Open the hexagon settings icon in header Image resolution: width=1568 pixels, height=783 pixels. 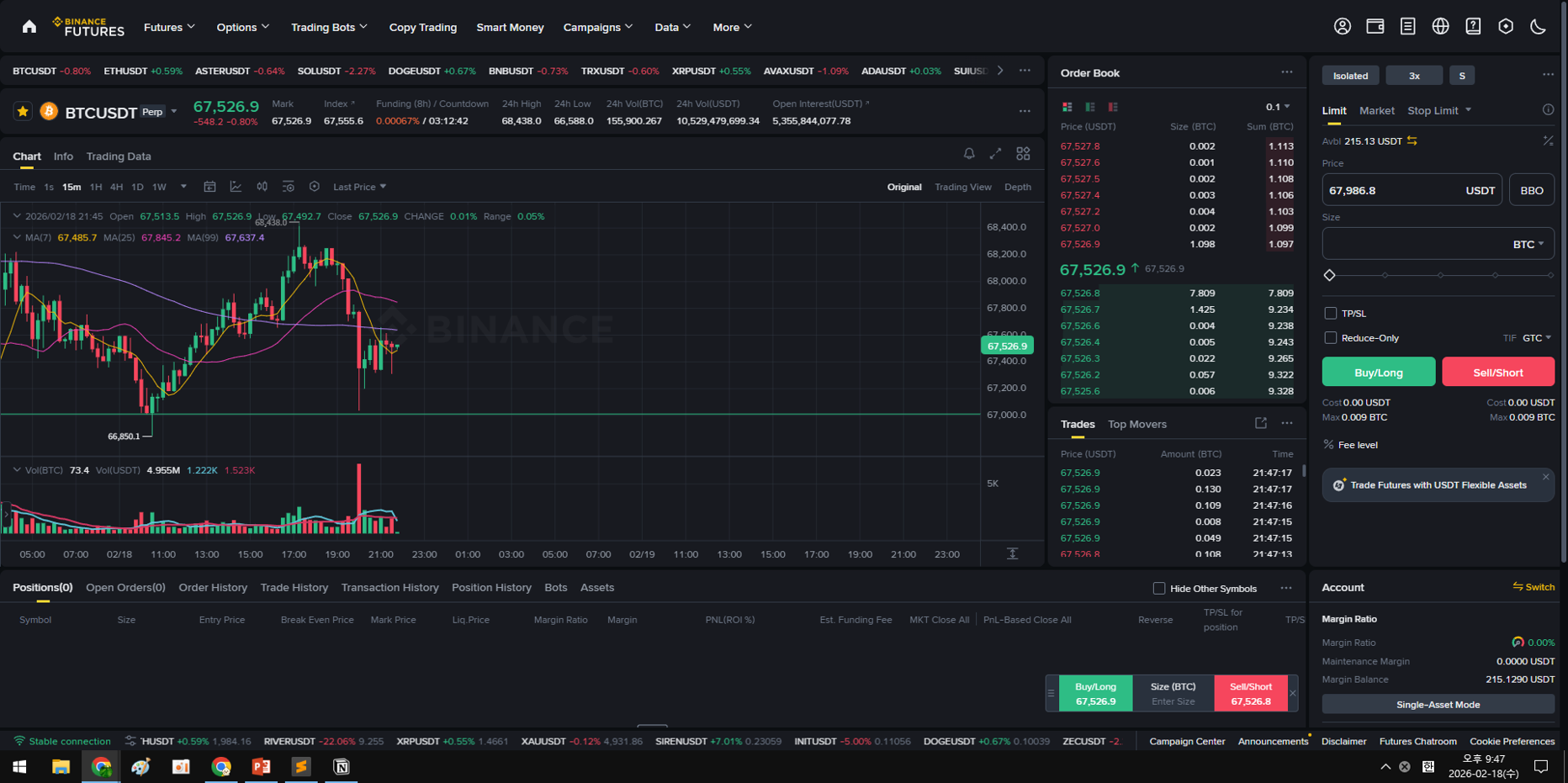click(1506, 27)
